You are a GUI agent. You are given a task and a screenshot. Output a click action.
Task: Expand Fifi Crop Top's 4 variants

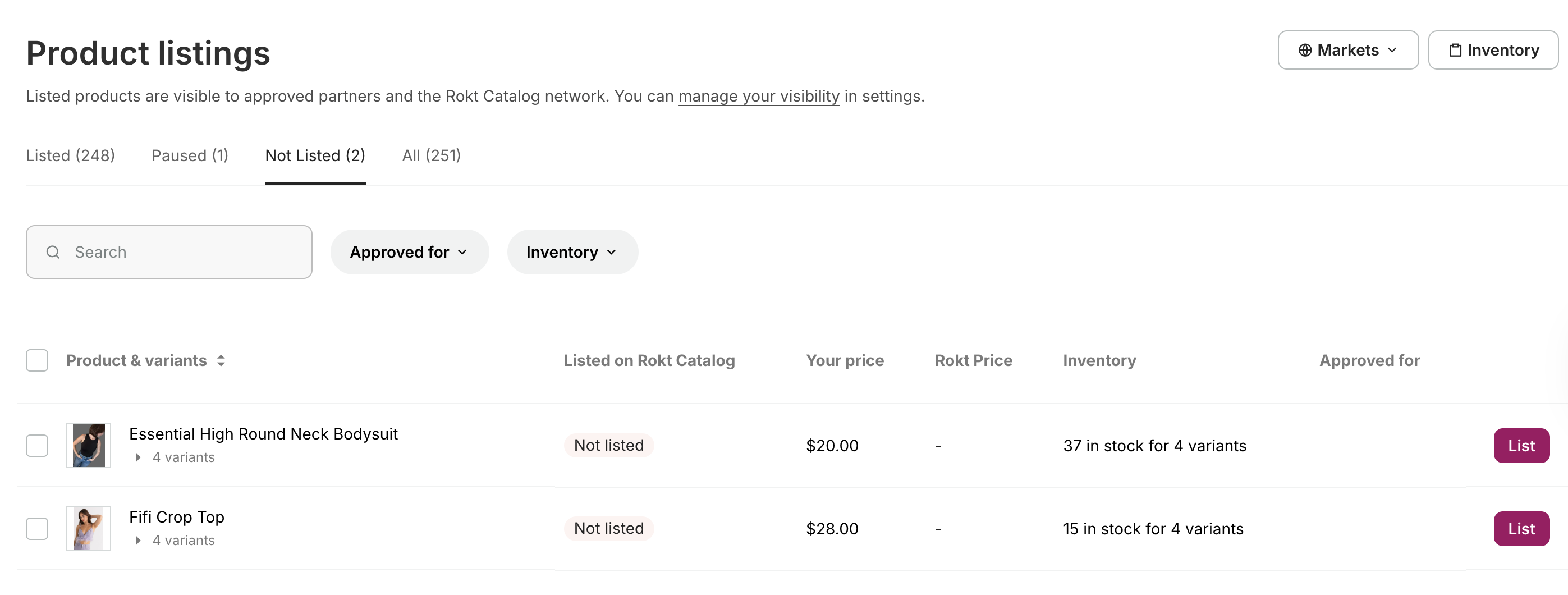tap(139, 540)
